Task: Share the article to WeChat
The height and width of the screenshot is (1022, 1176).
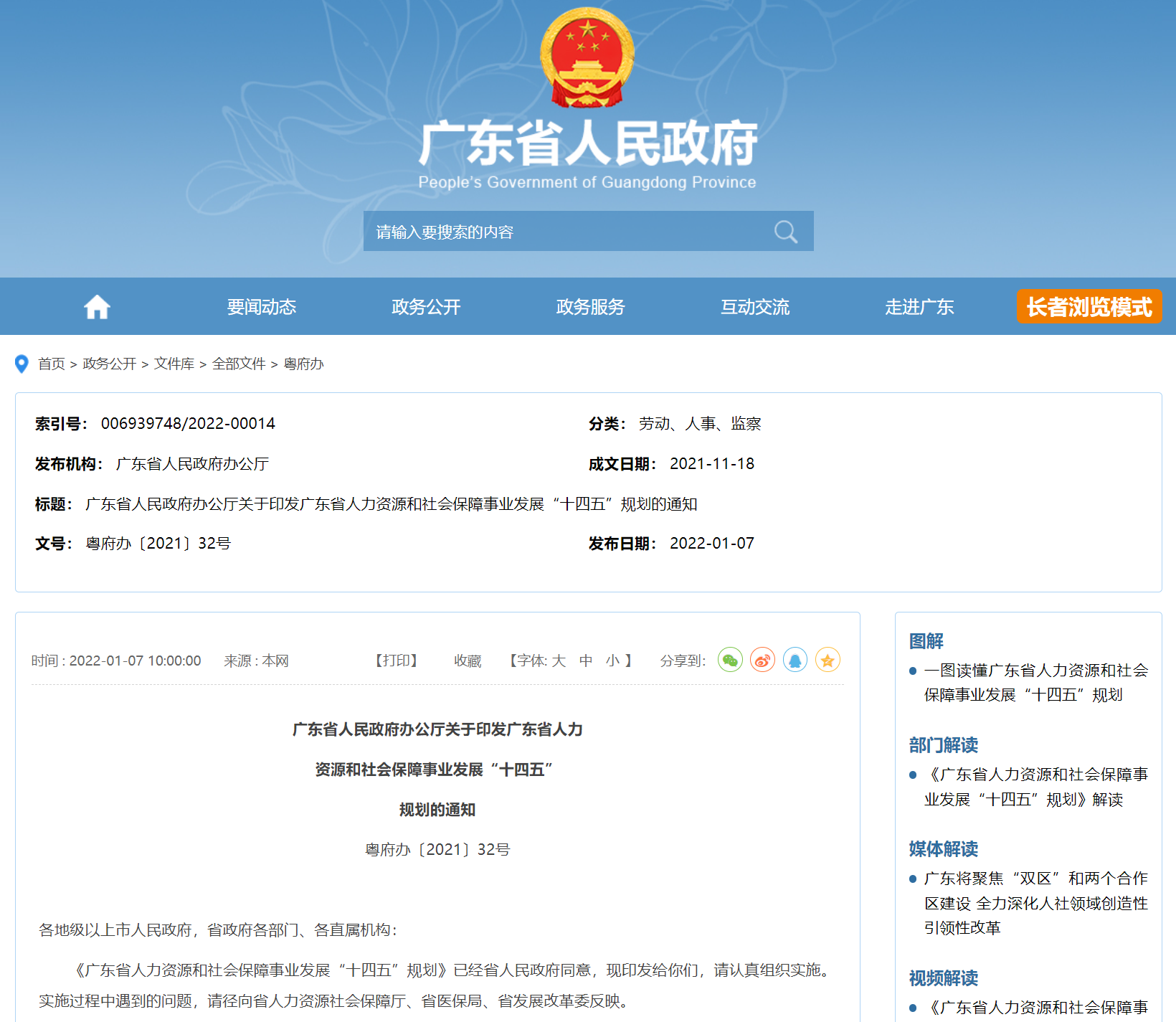Action: pos(730,660)
